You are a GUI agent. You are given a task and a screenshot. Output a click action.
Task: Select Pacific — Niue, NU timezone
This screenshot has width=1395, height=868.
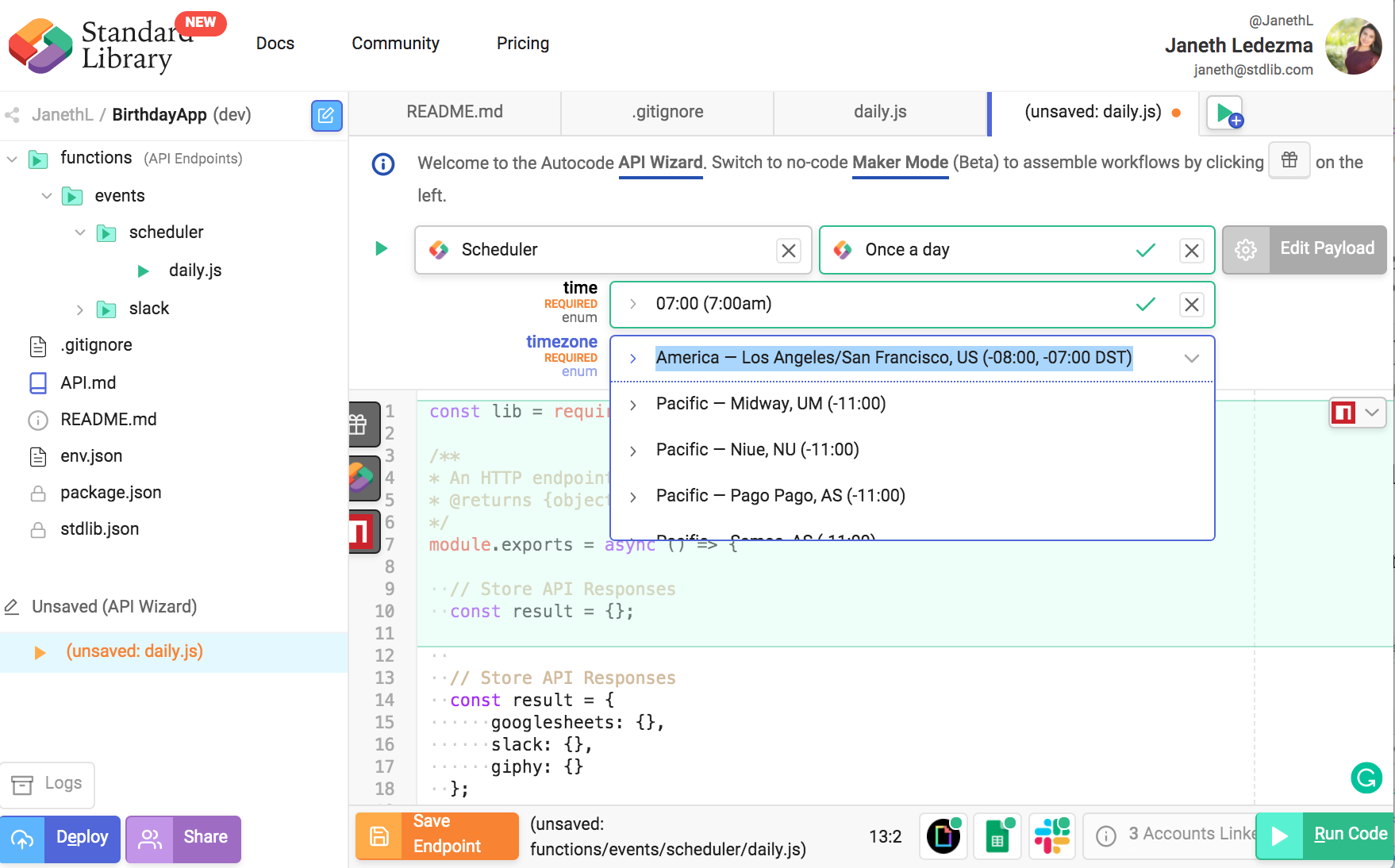tap(913, 451)
